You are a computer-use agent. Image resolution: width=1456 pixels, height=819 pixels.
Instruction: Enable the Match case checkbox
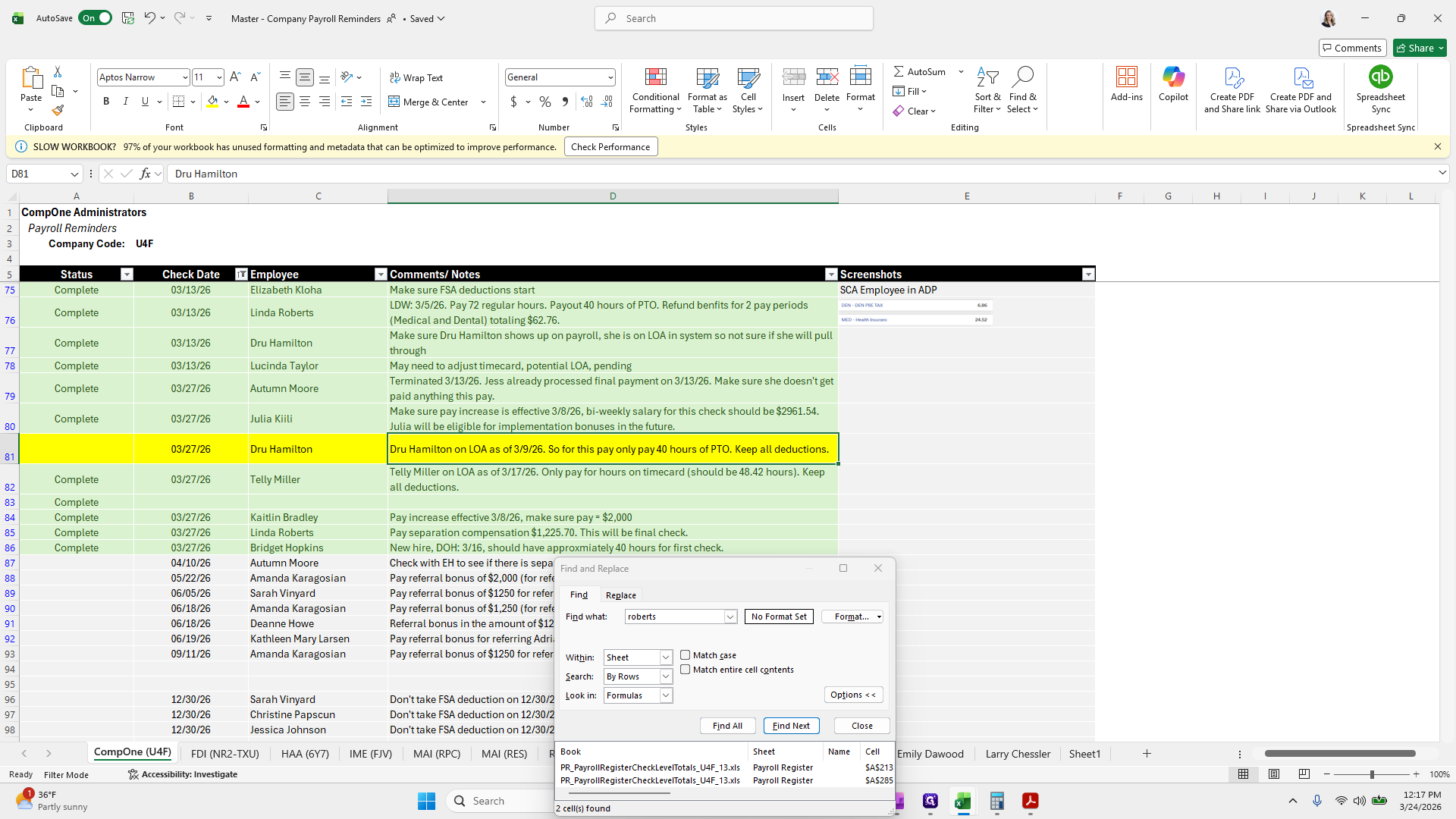click(x=686, y=655)
